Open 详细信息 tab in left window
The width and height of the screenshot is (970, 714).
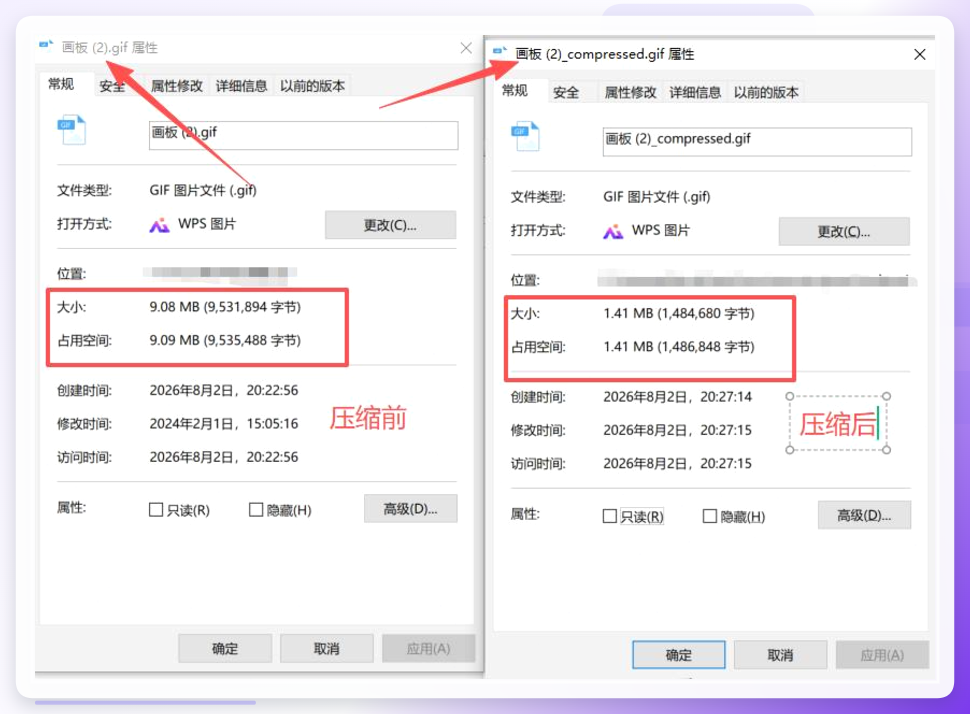coord(241,86)
